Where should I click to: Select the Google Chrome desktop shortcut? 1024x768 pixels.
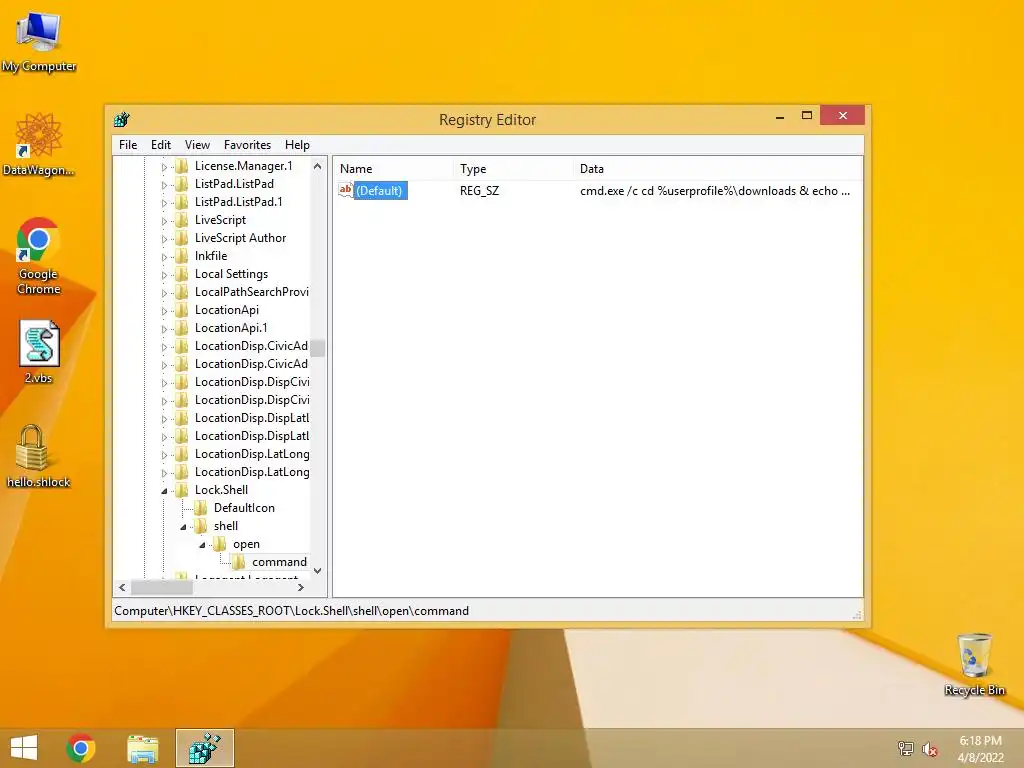click(x=39, y=255)
